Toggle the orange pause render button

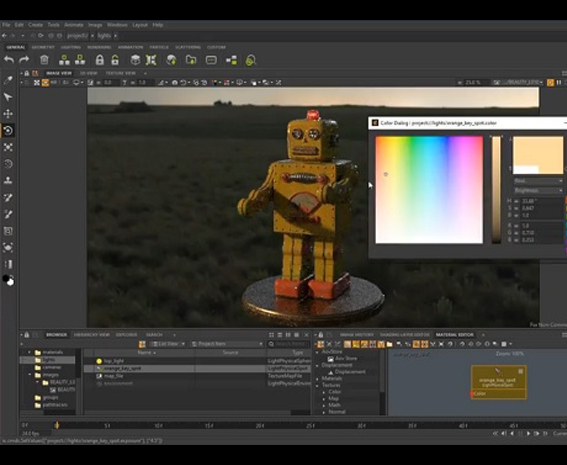pos(550,83)
